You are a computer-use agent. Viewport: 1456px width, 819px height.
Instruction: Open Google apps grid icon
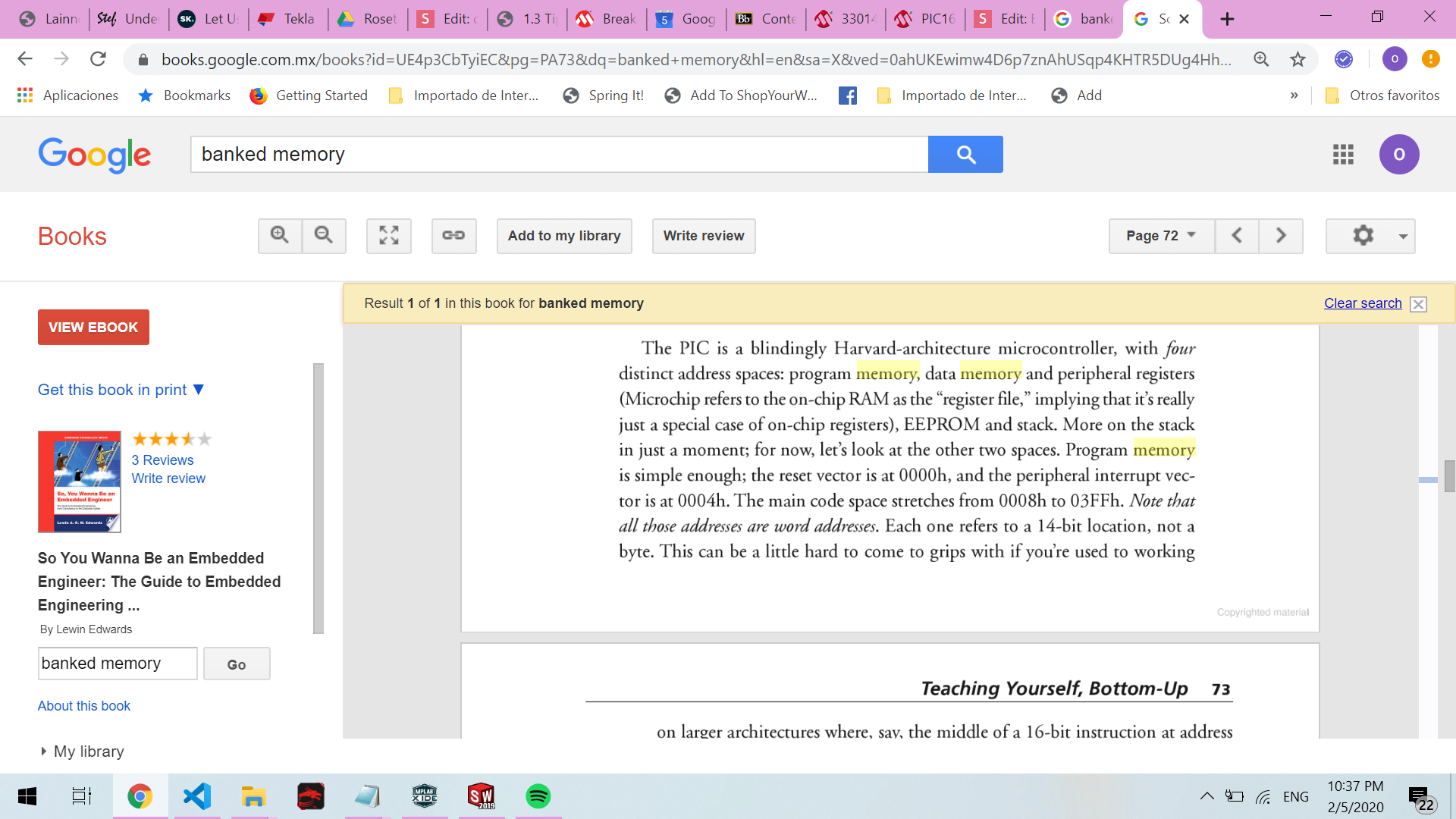[1343, 155]
